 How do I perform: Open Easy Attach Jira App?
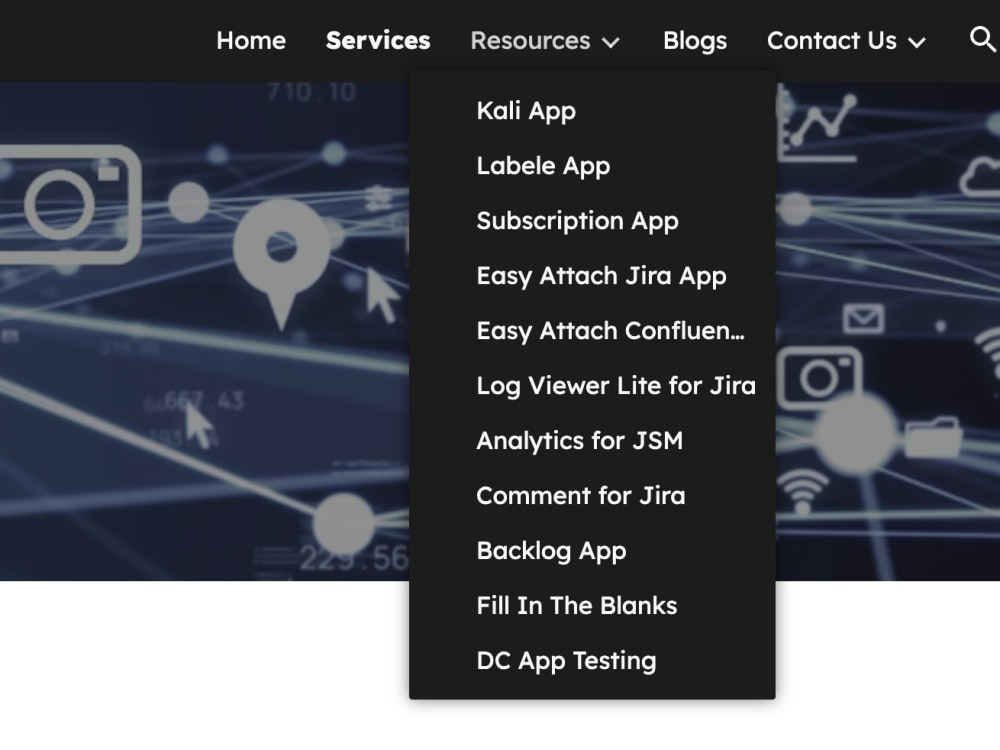click(601, 276)
